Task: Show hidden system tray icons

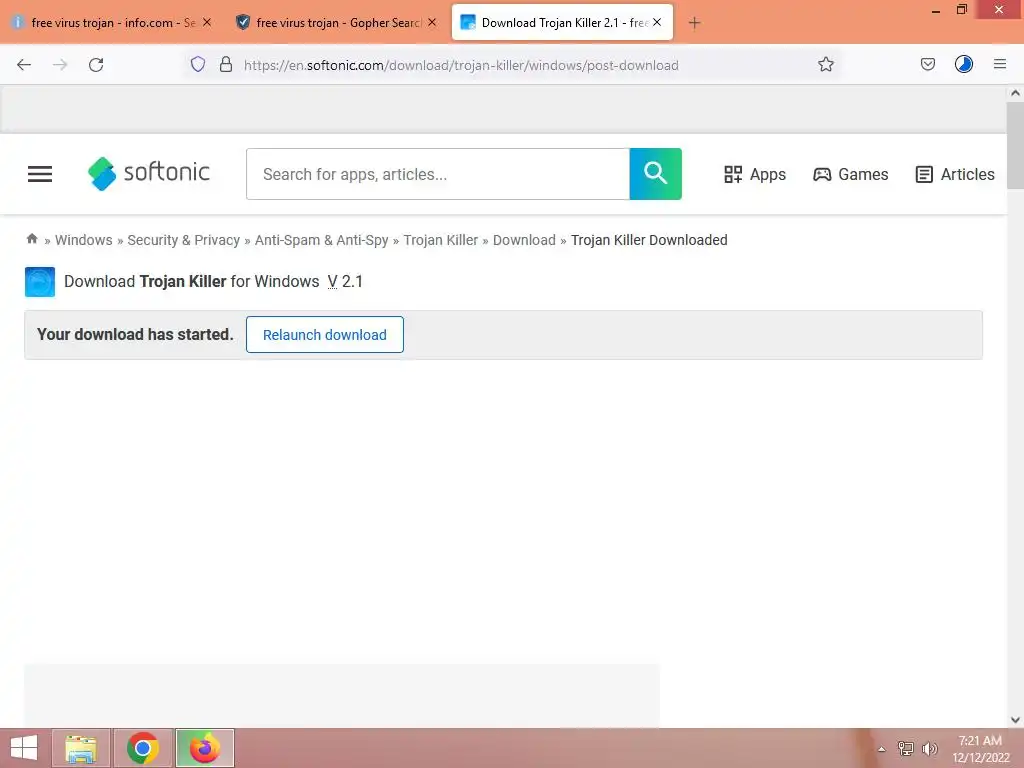Action: click(x=882, y=749)
